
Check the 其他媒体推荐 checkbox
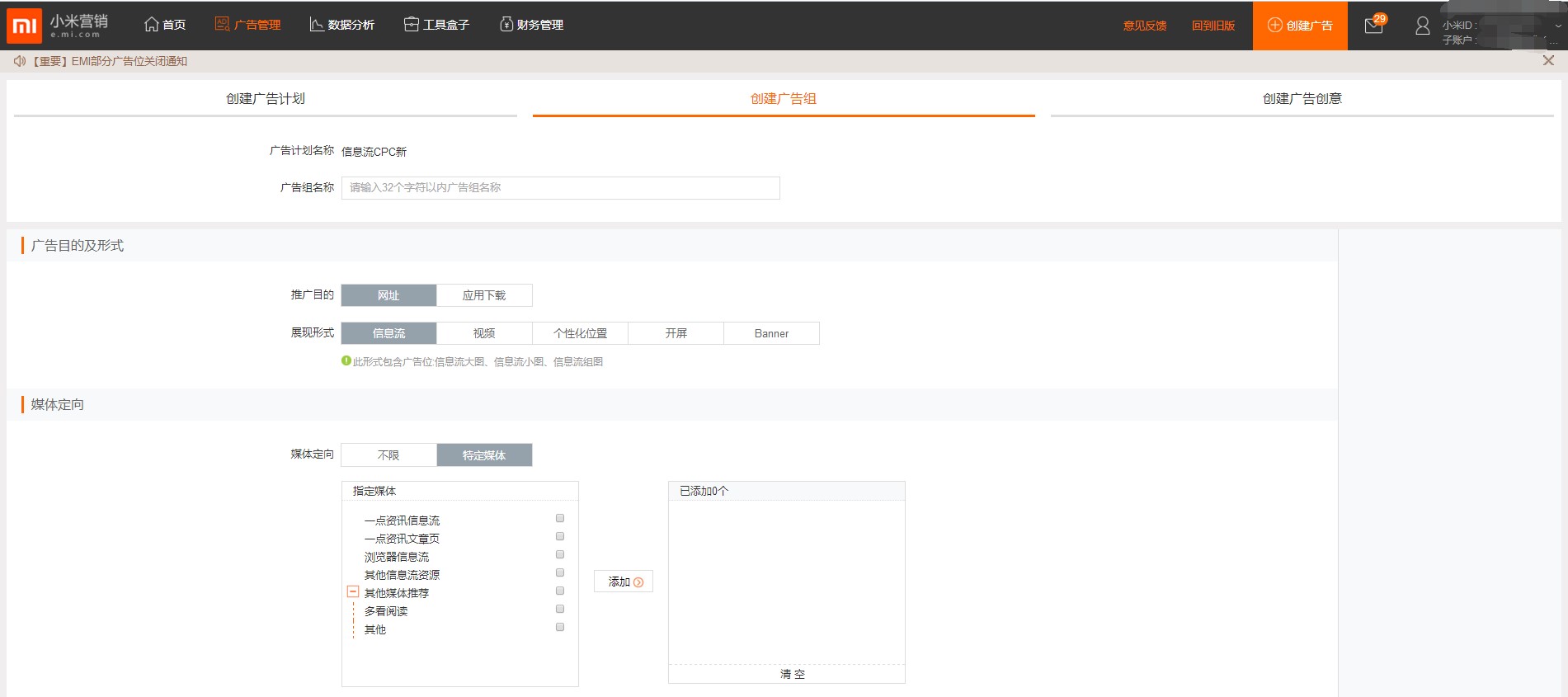[x=560, y=591]
